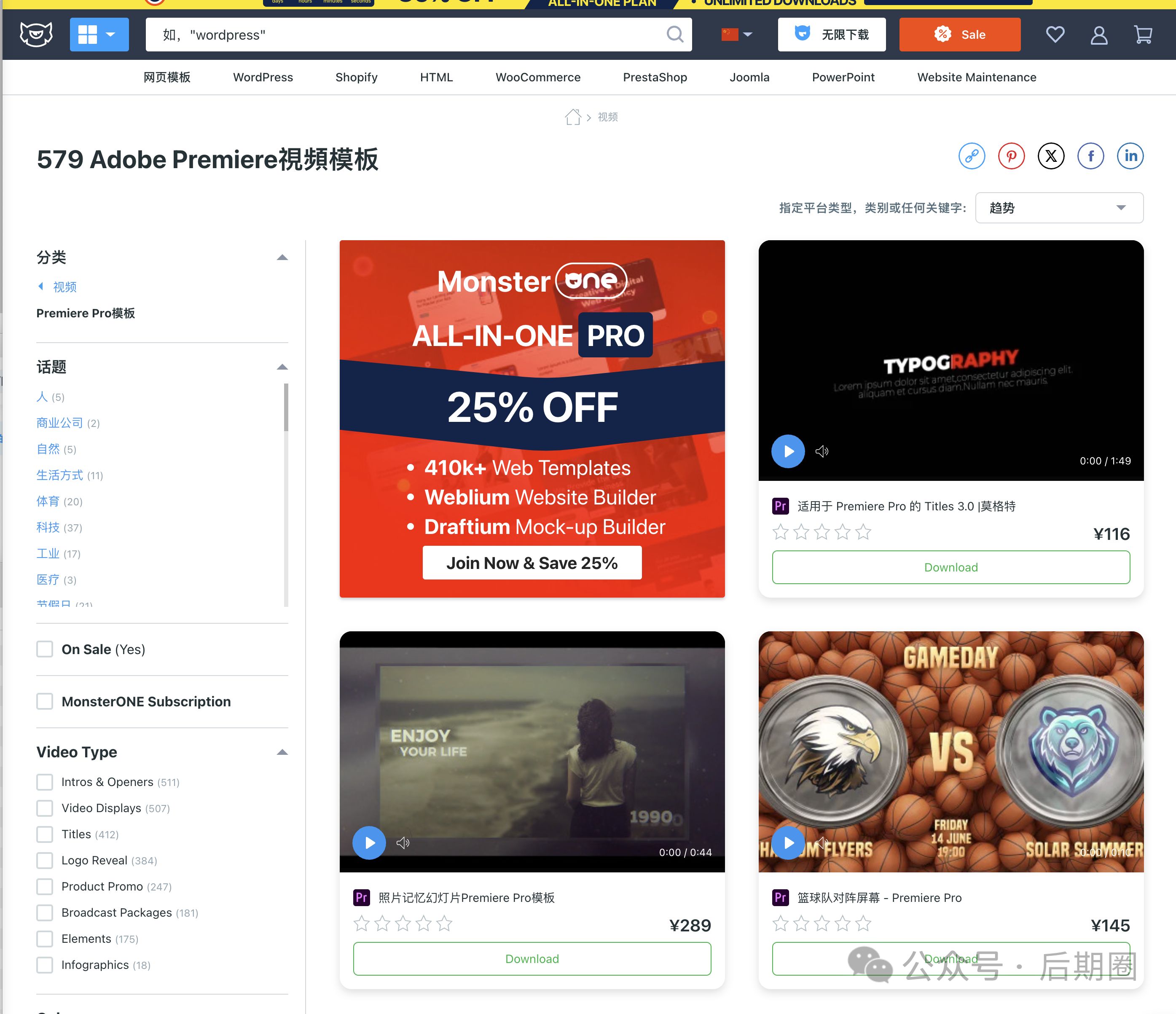The height and width of the screenshot is (1014, 1176).
Task: Open the shopping cart icon
Action: (x=1143, y=35)
